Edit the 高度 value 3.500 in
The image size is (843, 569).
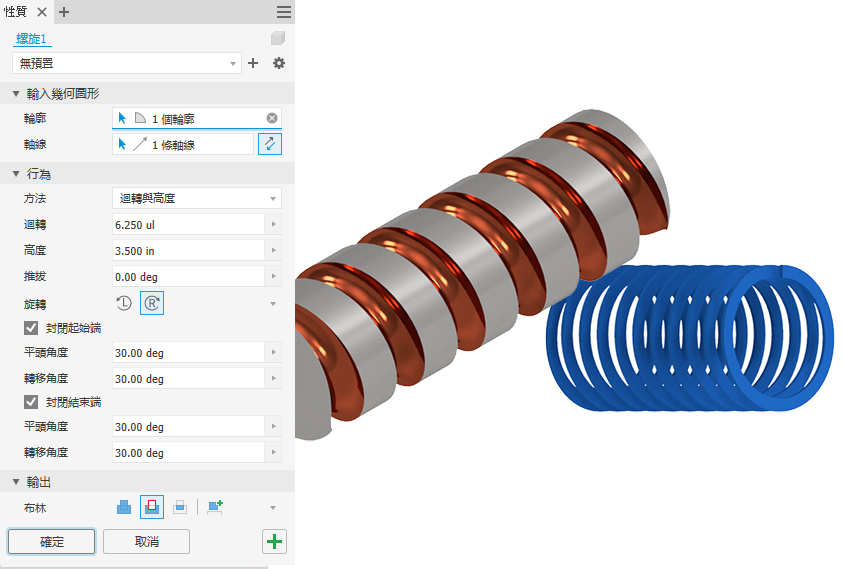188,251
